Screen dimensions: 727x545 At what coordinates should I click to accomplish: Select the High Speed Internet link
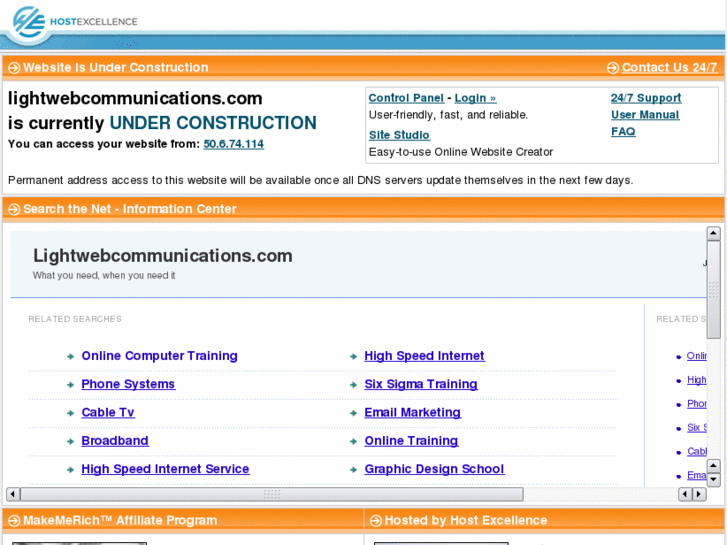424,356
